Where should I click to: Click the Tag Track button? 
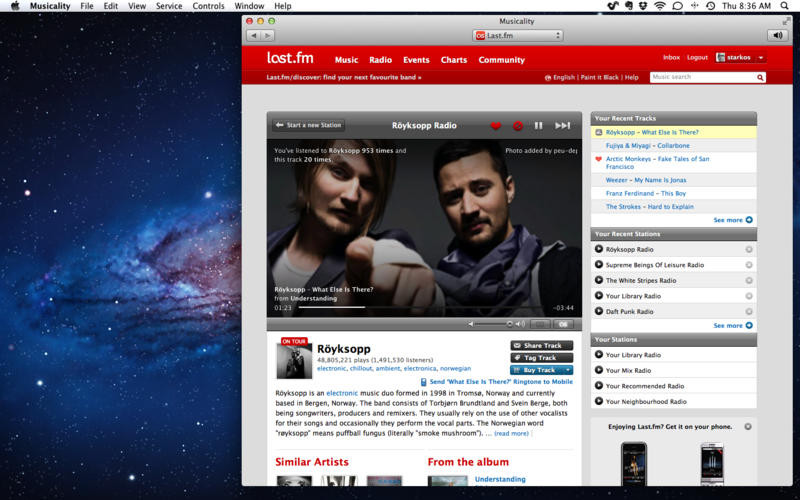point(541,358)
